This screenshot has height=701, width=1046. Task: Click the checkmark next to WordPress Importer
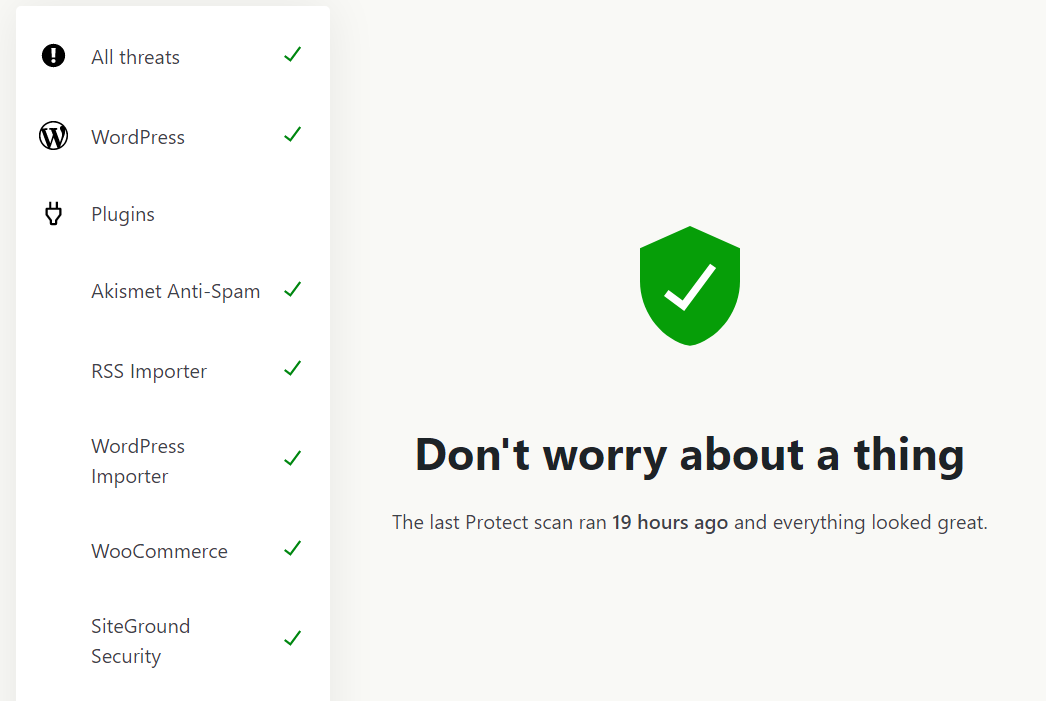(x=292, y=458)
